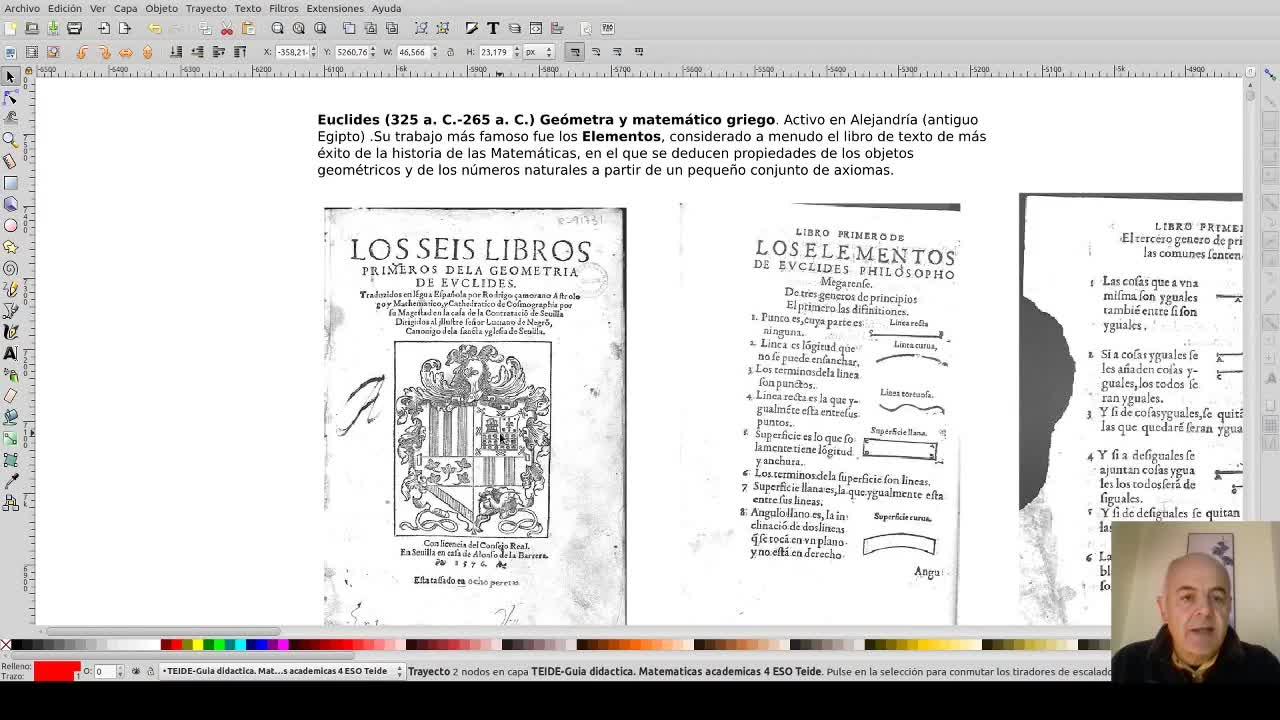Open the Texto menu
Image resolution: width=1280 pixels, height=720 pixels.
(248, 8)
